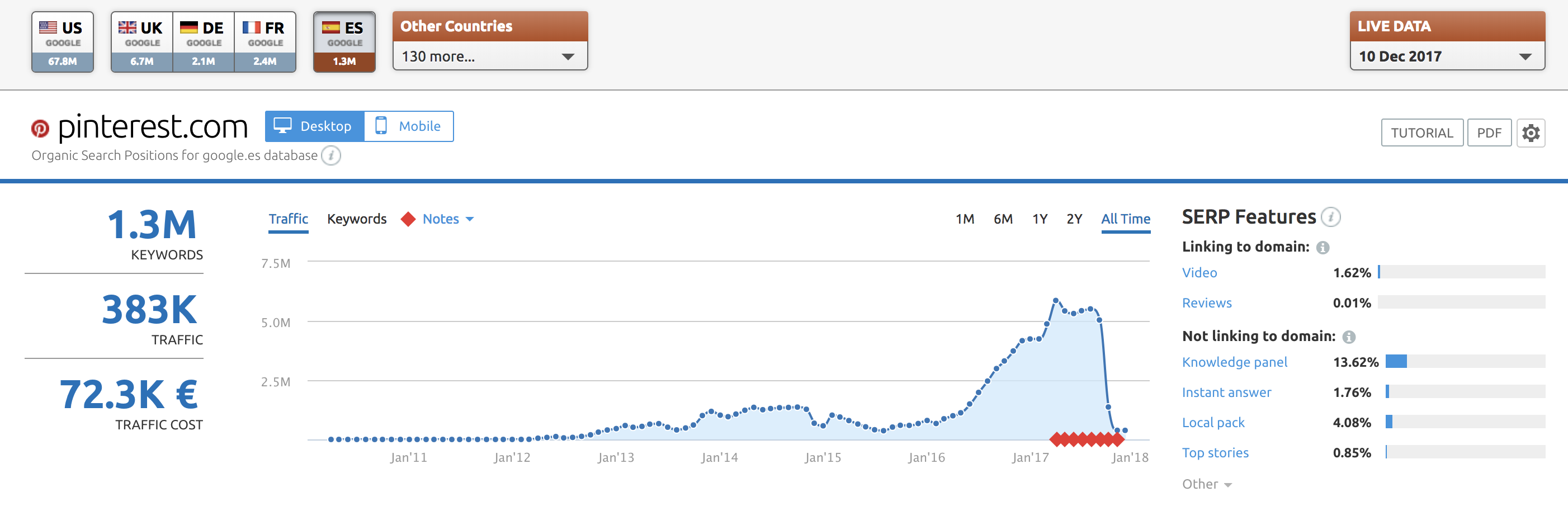Click the leftmost red diamond note marker
Image resolution: width=1568 pixels, height=511 pixels.
(1057, 439)
